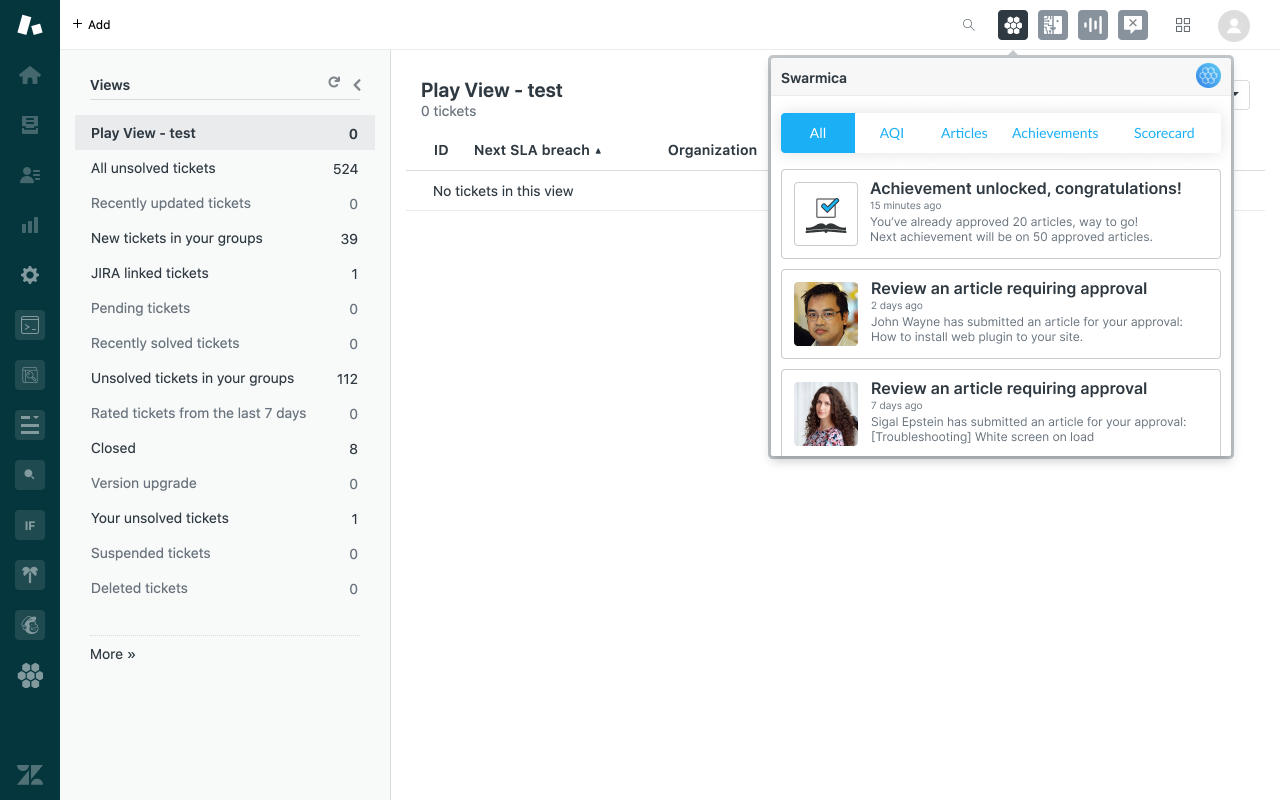Click the Zendesk logo at sidebar bottom

(30, 774)
